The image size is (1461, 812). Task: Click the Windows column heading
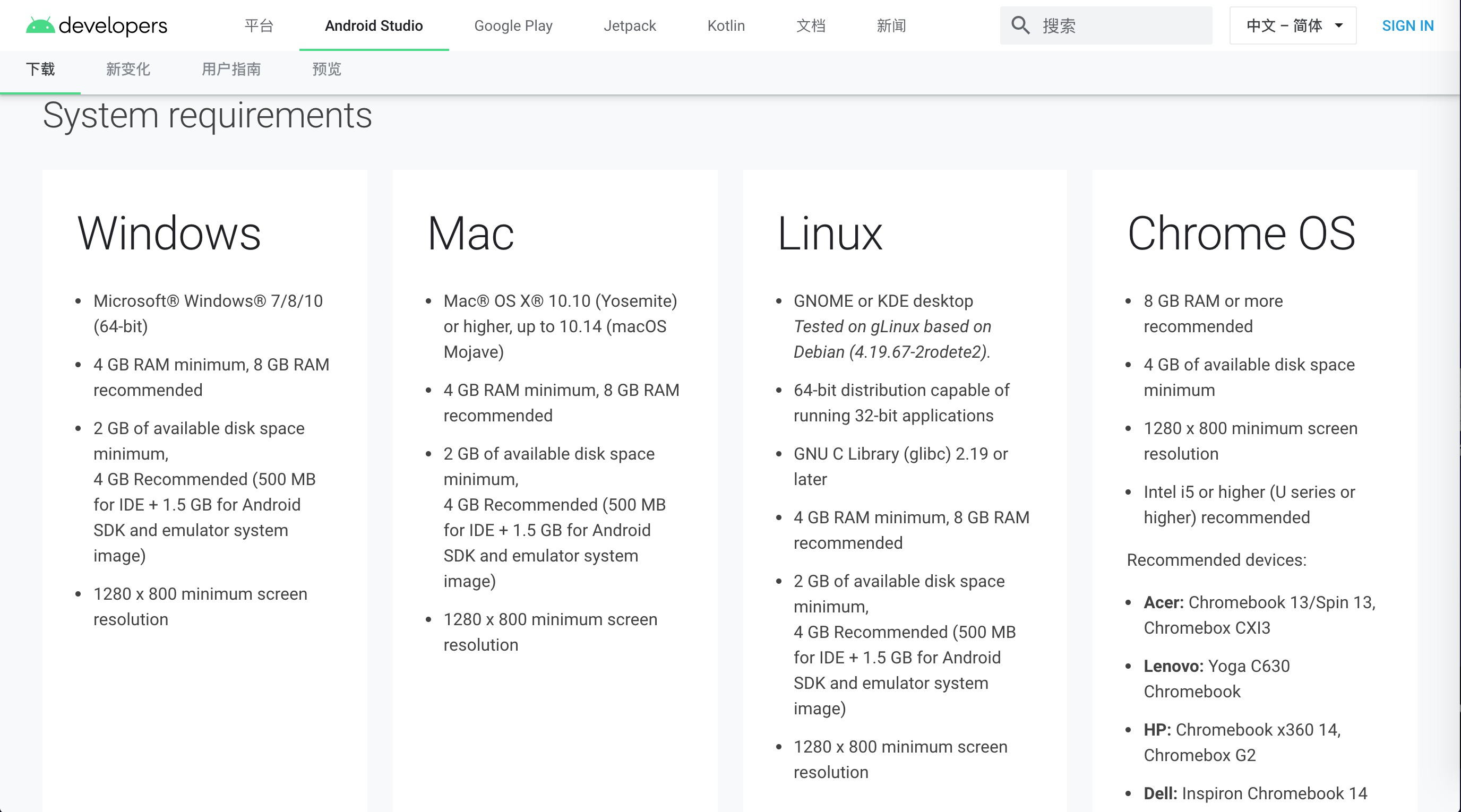click(169, 234)
